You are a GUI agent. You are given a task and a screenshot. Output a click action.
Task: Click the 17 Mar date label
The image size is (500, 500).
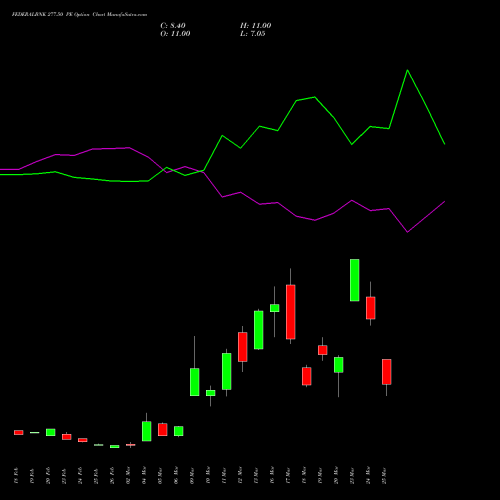pos(288,476)
